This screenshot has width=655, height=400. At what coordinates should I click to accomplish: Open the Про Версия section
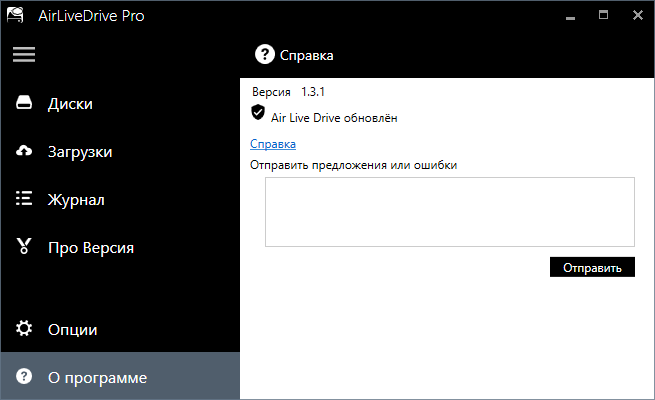tap(120, 247)
